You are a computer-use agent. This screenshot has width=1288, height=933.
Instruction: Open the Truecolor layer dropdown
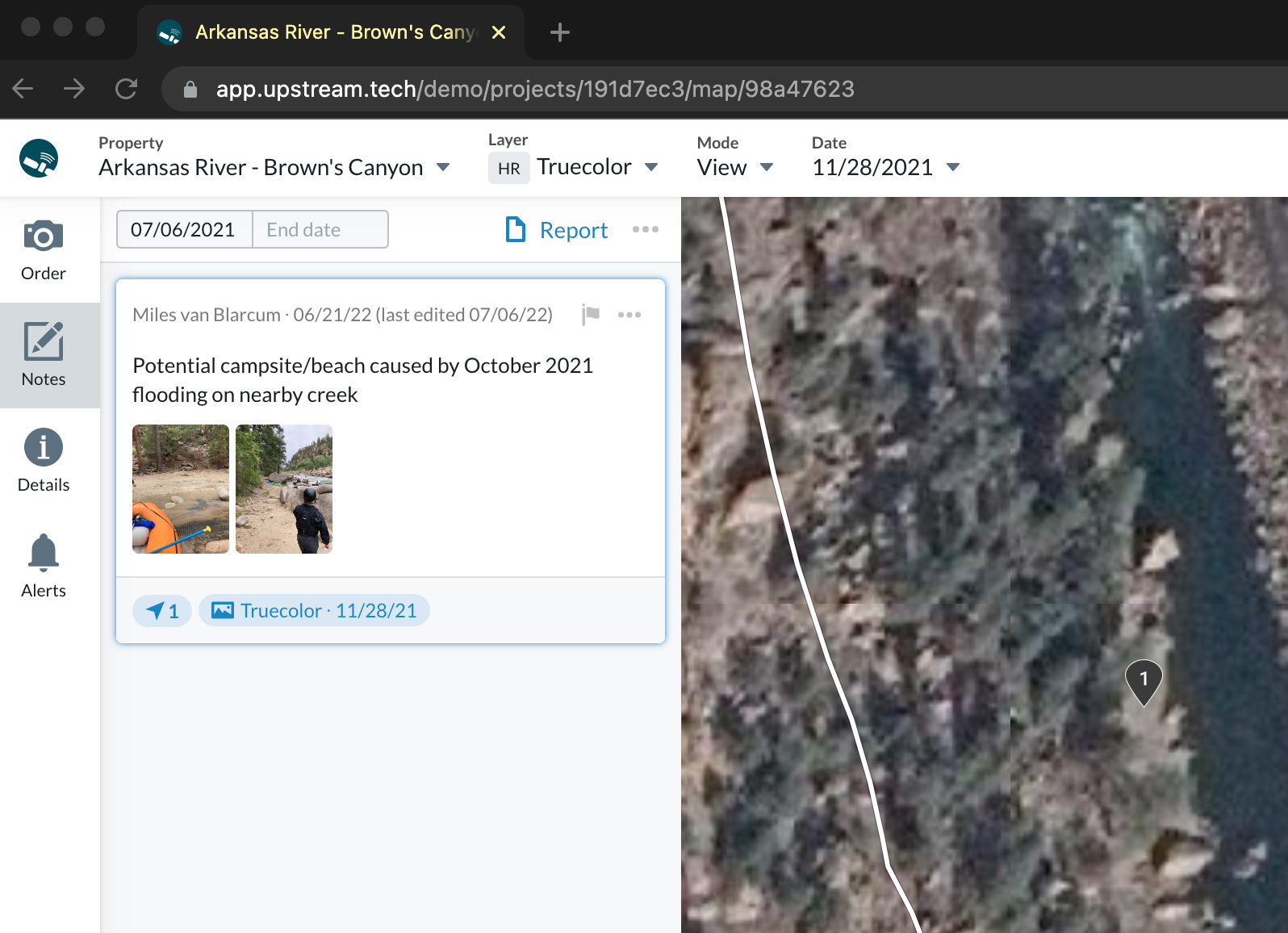[651, 167]
